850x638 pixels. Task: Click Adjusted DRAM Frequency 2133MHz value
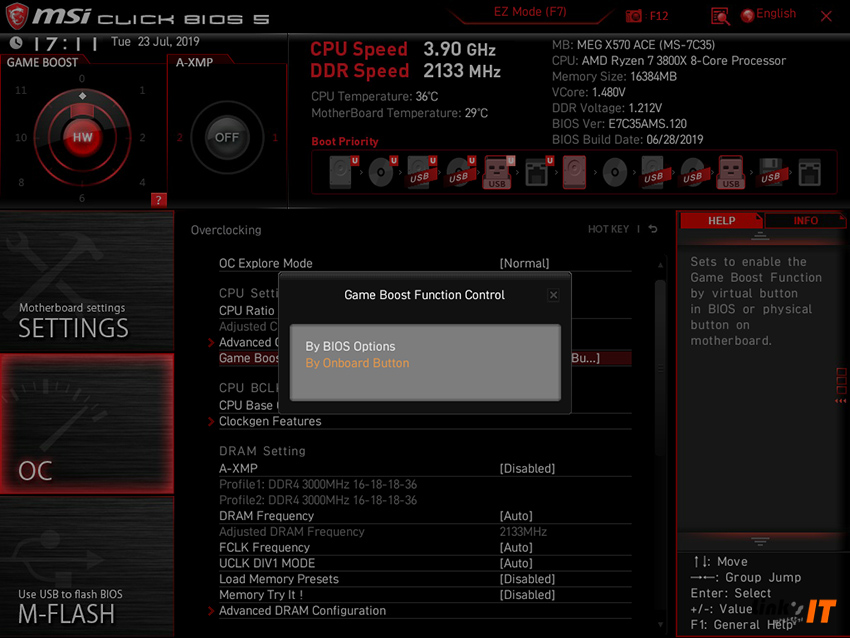coord(523,532)
